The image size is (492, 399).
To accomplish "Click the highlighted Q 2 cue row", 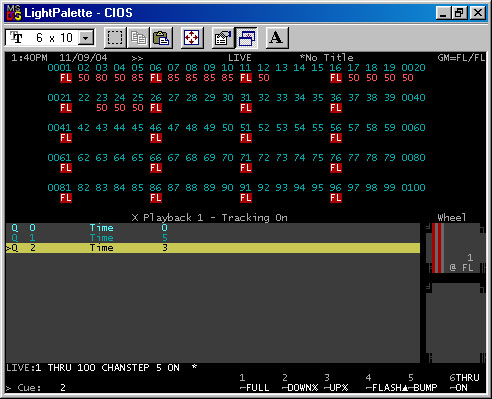I will point(213,248).
